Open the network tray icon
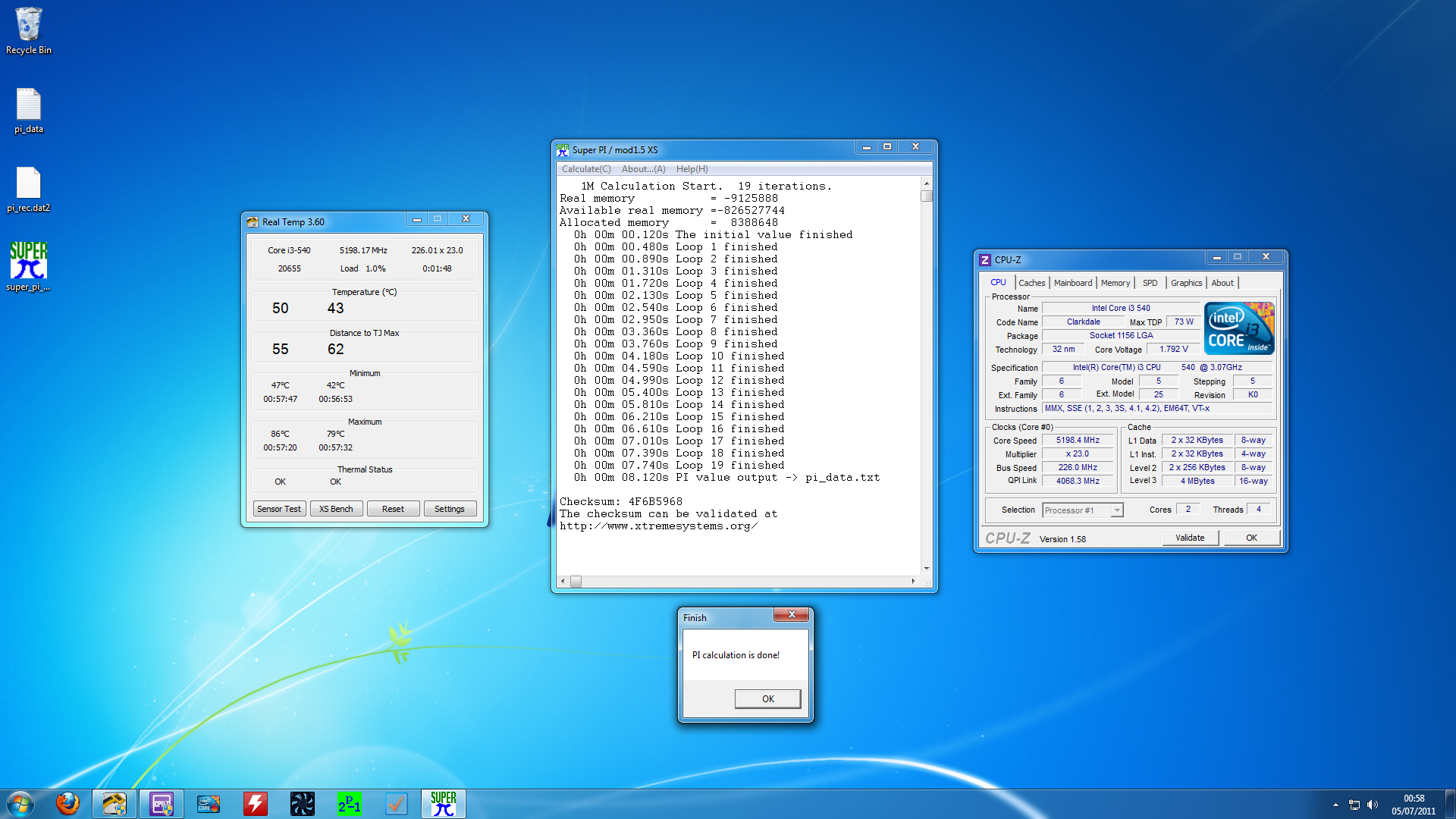 tap(1354, 805)
